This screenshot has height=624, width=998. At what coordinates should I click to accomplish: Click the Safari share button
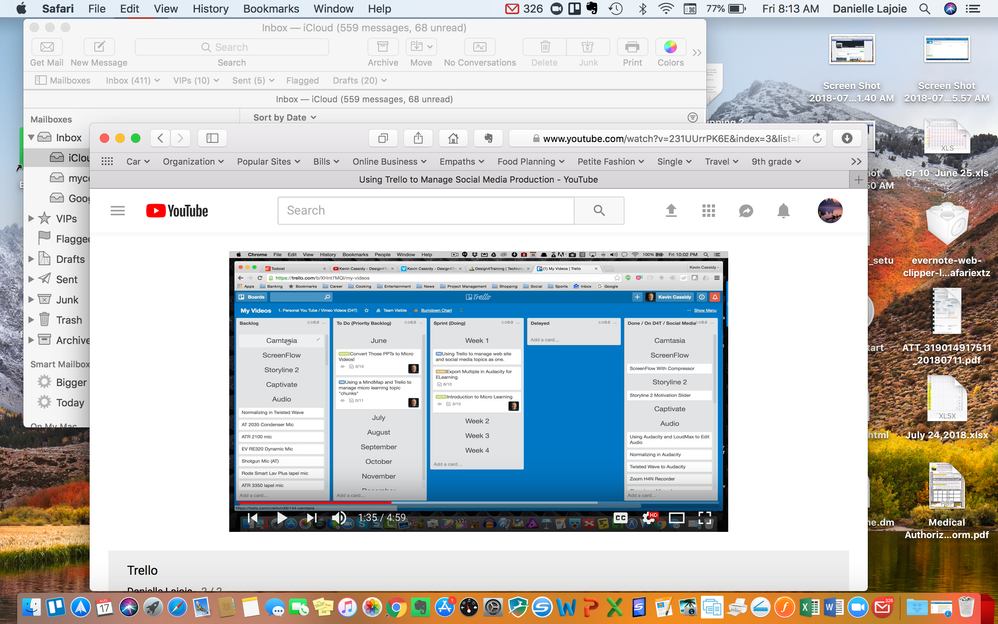click(418, 138)
